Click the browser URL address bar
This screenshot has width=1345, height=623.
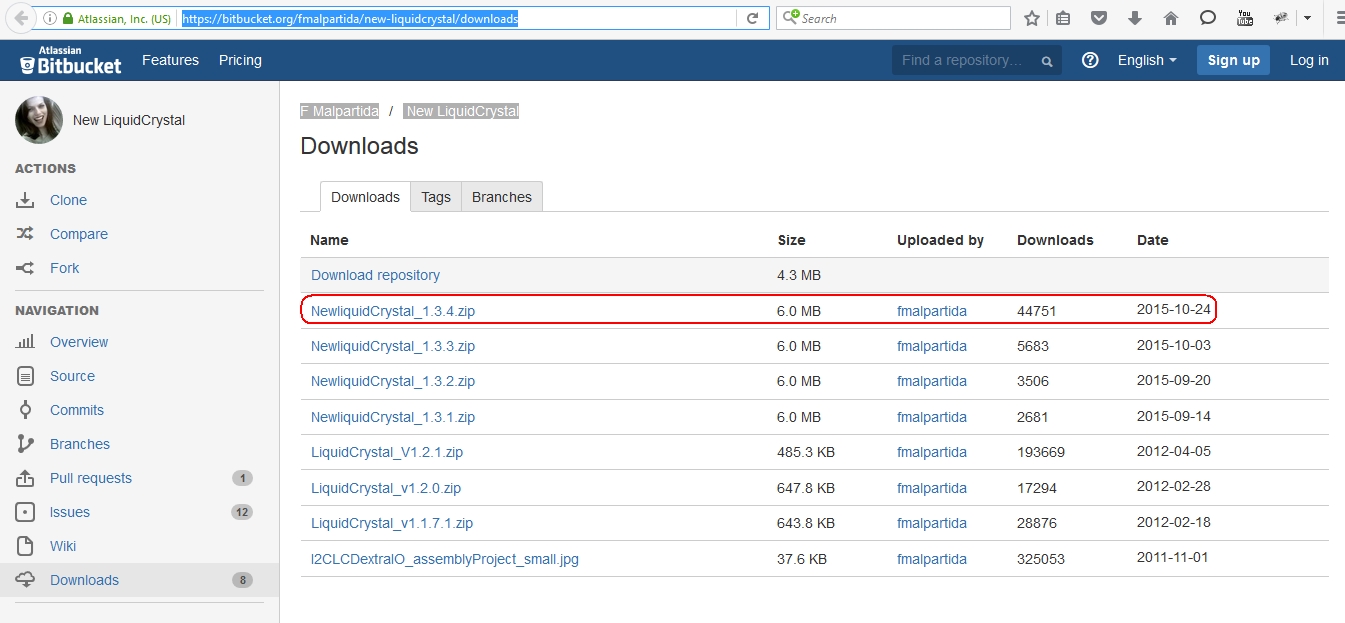coord(460,18)
